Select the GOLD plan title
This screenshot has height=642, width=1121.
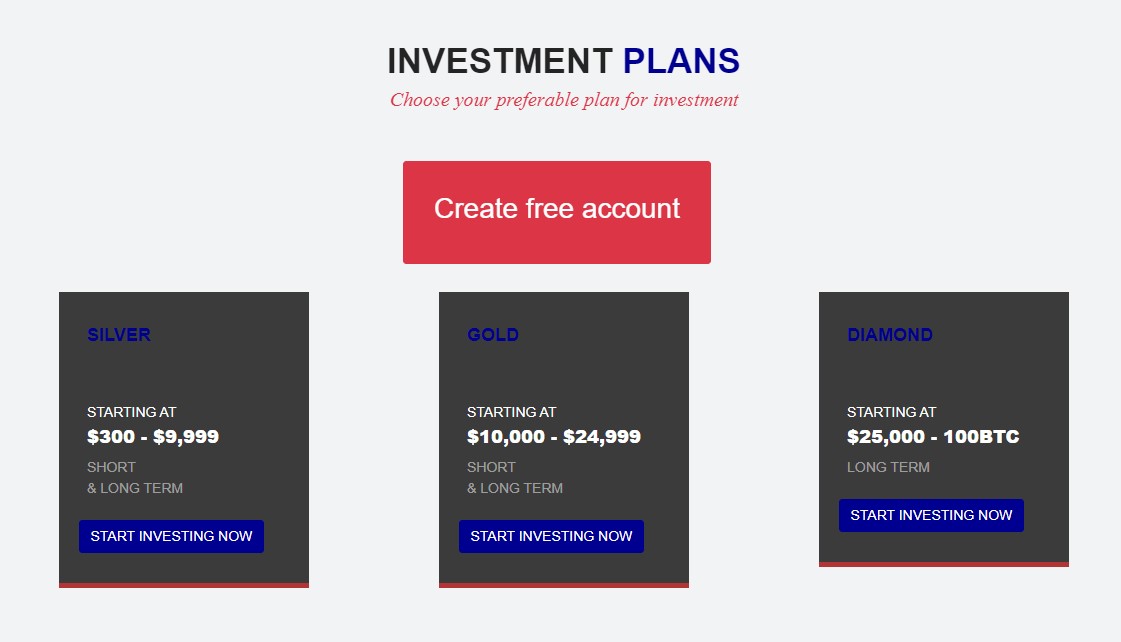tap(493, 335)
